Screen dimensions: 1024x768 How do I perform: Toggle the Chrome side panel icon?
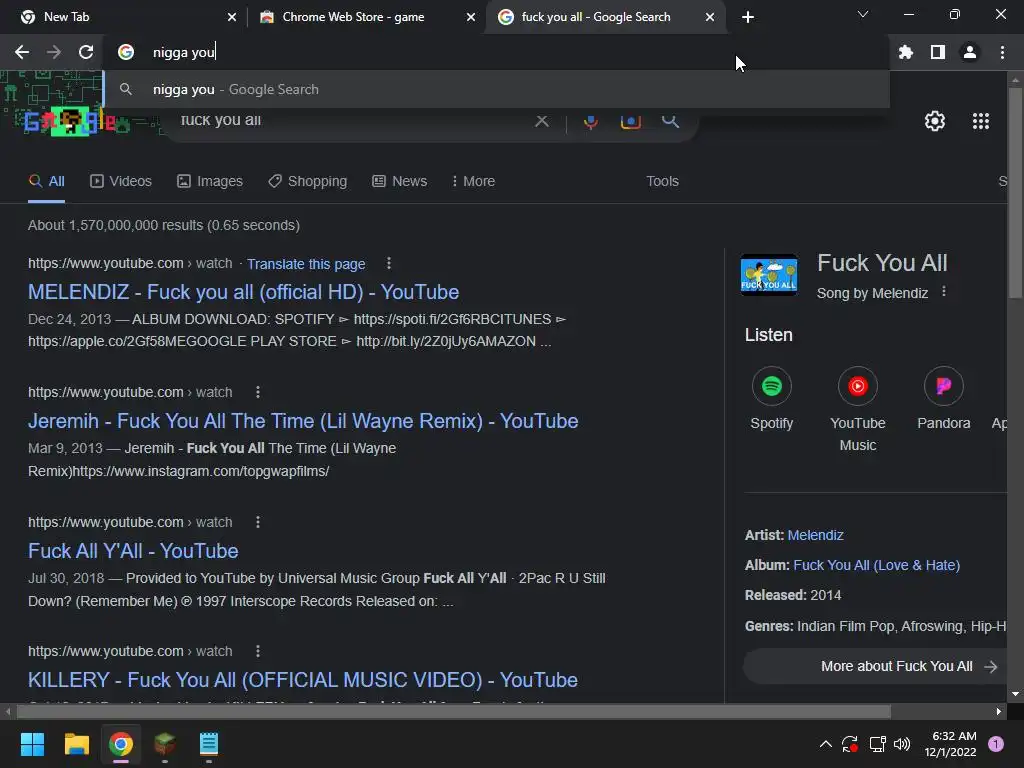click(937, 52)
